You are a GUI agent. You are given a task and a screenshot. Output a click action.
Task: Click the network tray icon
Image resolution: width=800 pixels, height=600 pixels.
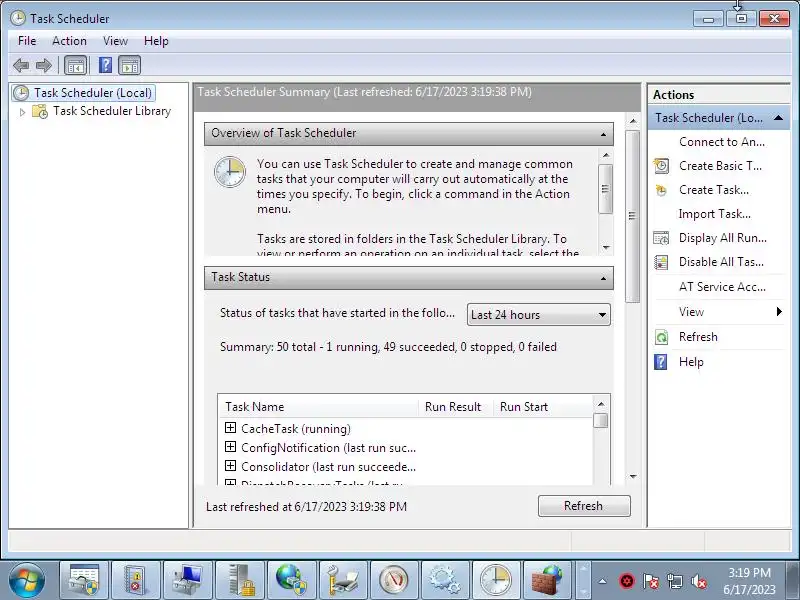pos(674,581)
